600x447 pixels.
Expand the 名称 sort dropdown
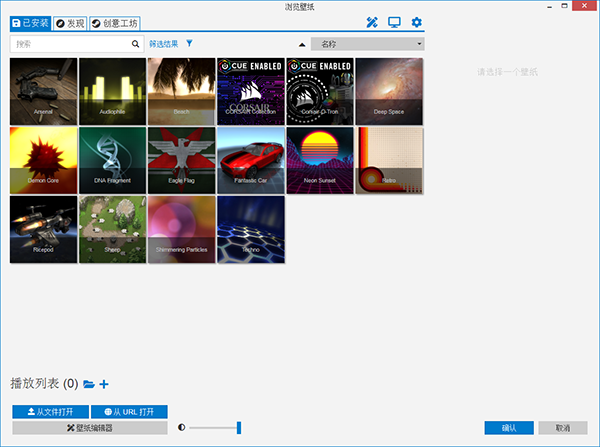tap(368, 44)
